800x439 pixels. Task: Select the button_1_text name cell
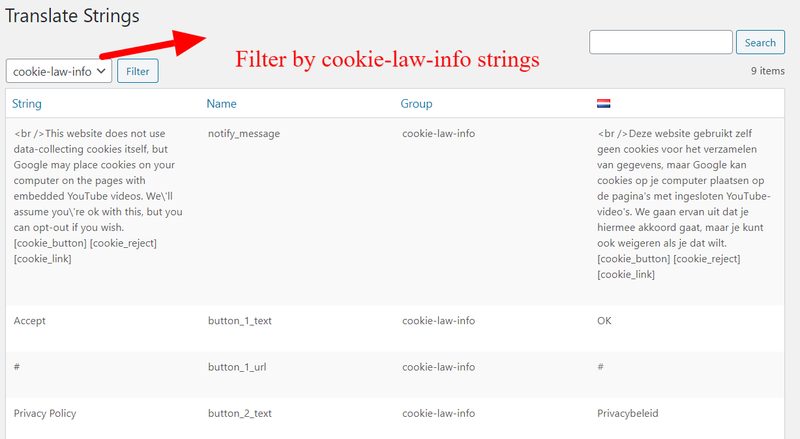coord(240,321)
